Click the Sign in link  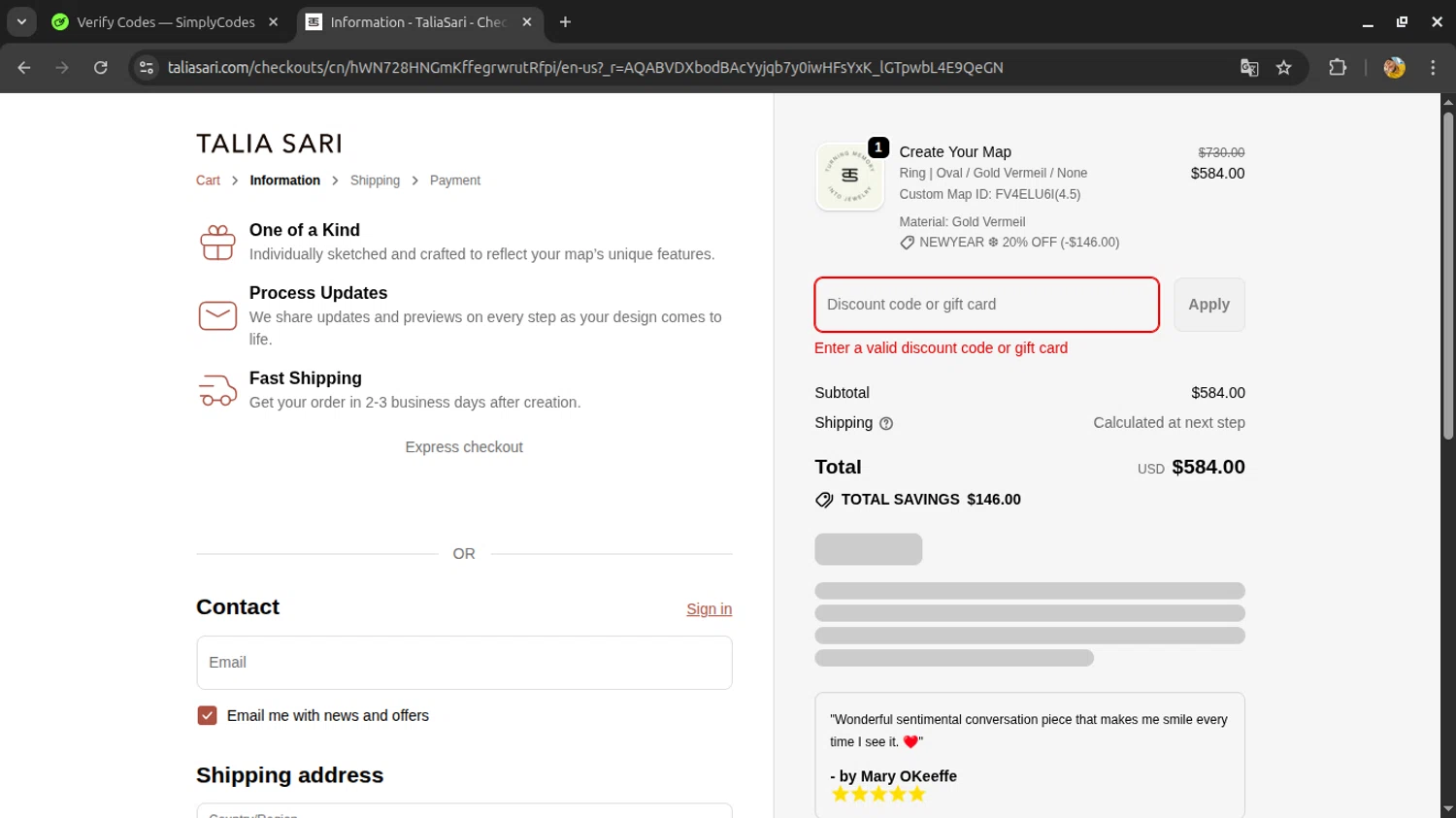[709, 609]
